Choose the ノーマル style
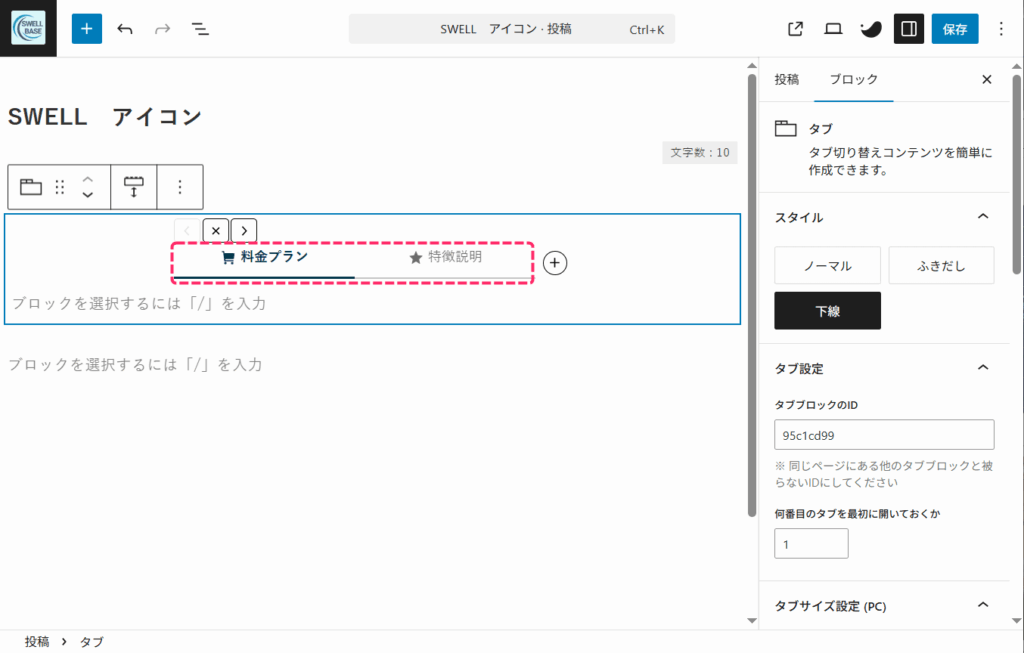Viewport: 1024px width, 653px height. 827,265
